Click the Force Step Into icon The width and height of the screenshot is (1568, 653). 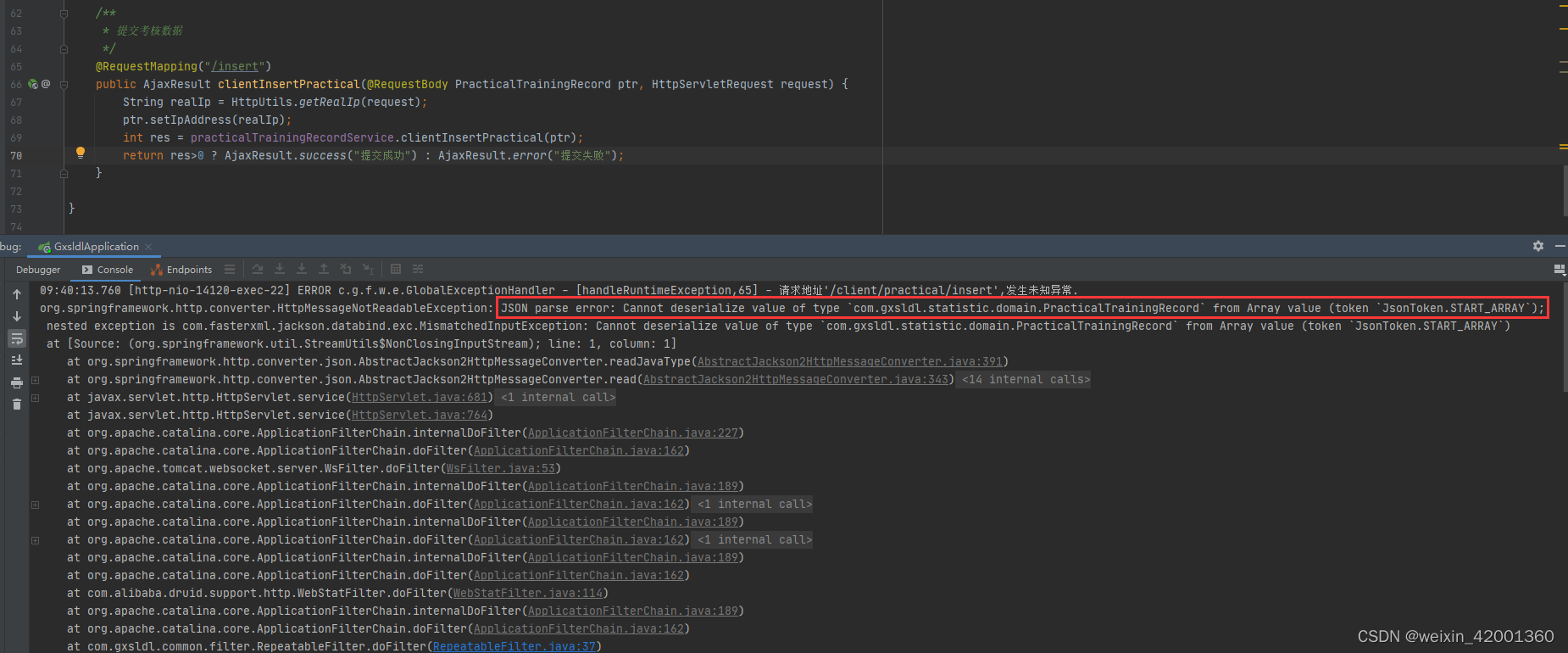click(302, 270)
